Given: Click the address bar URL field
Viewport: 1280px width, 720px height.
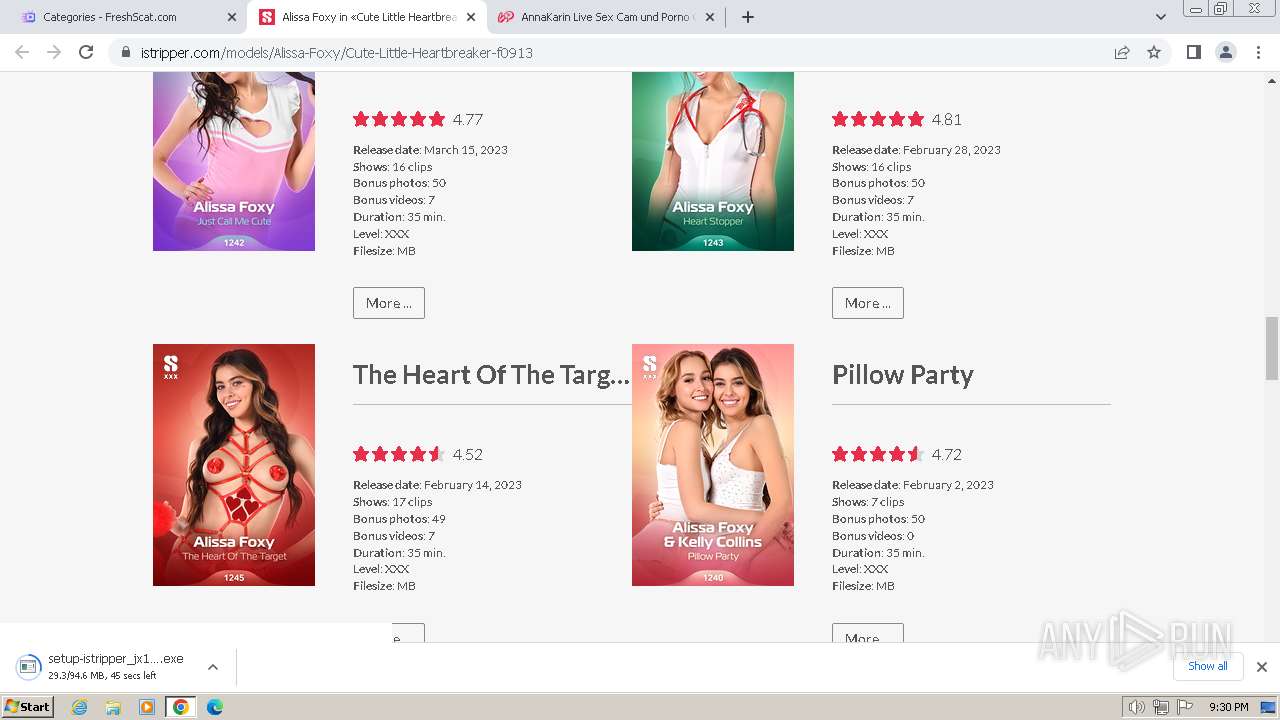Looking at the screenshot, I should click(x=610, y=52).
